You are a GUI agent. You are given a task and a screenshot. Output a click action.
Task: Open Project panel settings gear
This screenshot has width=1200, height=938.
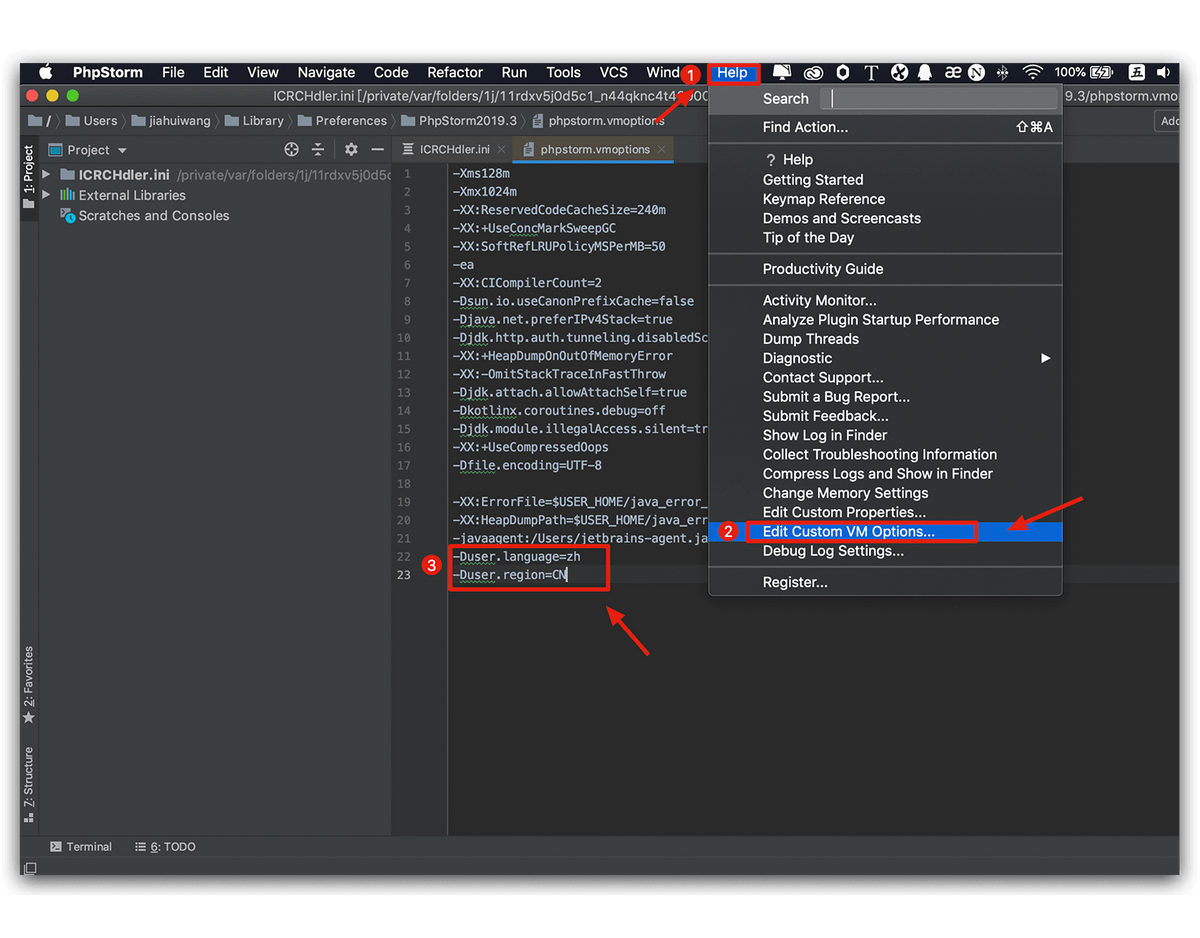351,149
